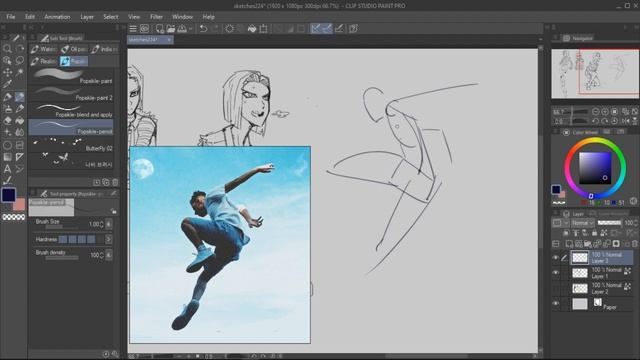Viewport: 640px width, 360px height.
Task: Select the Text tool
Action: point(7,169)
